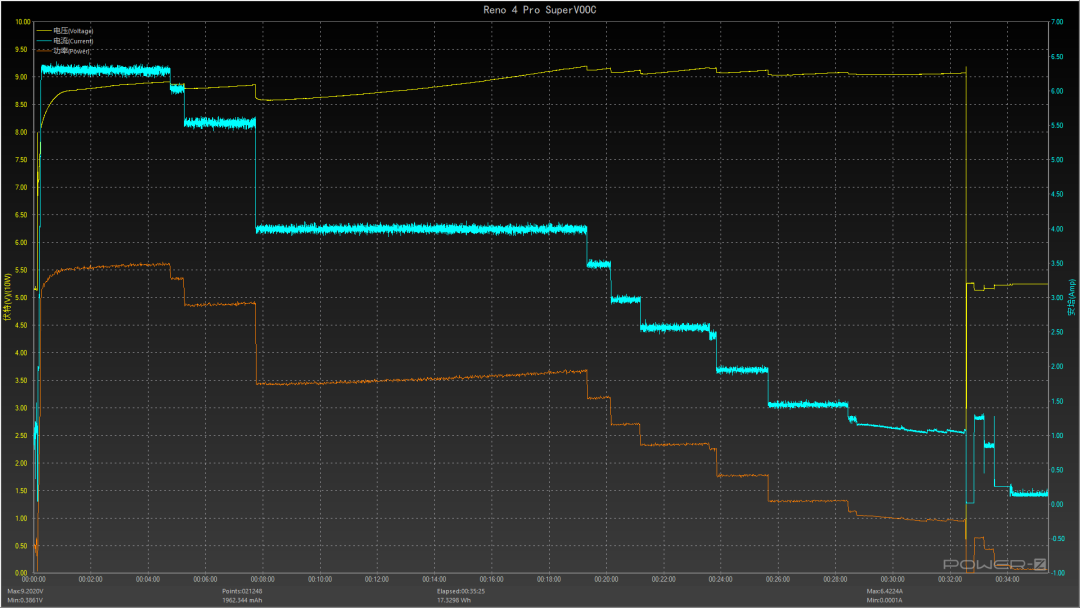
Task: Click the 10.00 label on the voltage axis
Action: (x=22, y=22)
